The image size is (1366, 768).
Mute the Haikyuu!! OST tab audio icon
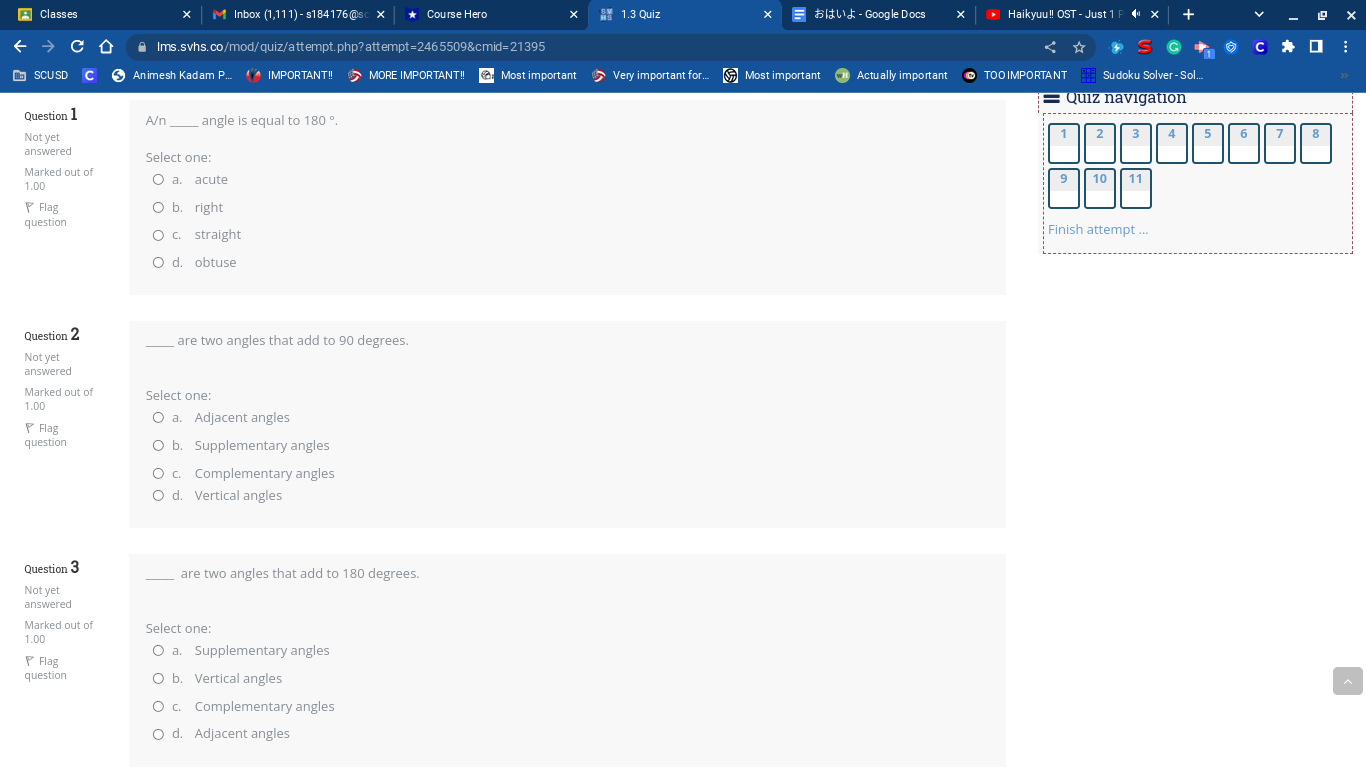coord(1136,14)
